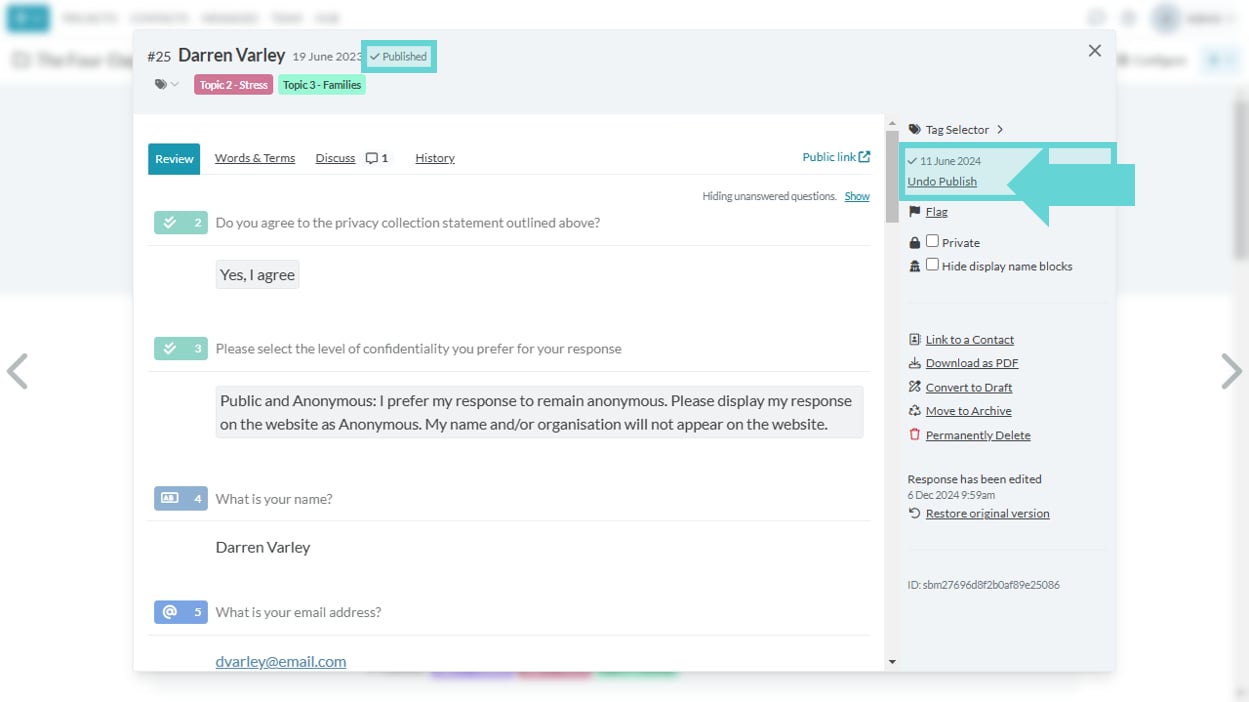The width and height of the screenshot is (1249, 702).
Task: Click the Response has been edited note
Action: pyautogui.click(x=975, y=479)
